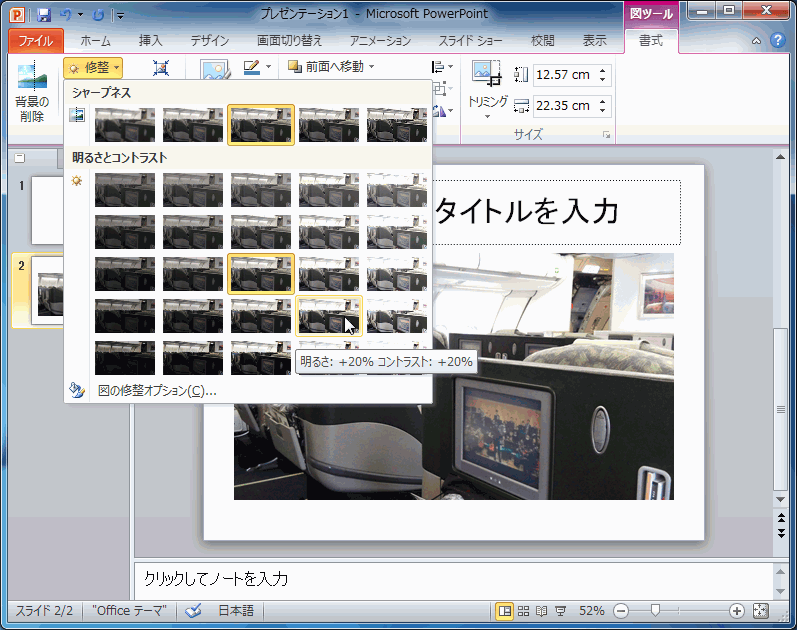797x630 pixels.
Task: Switch to the ホーム tab
Action: [x=96, y=41]
